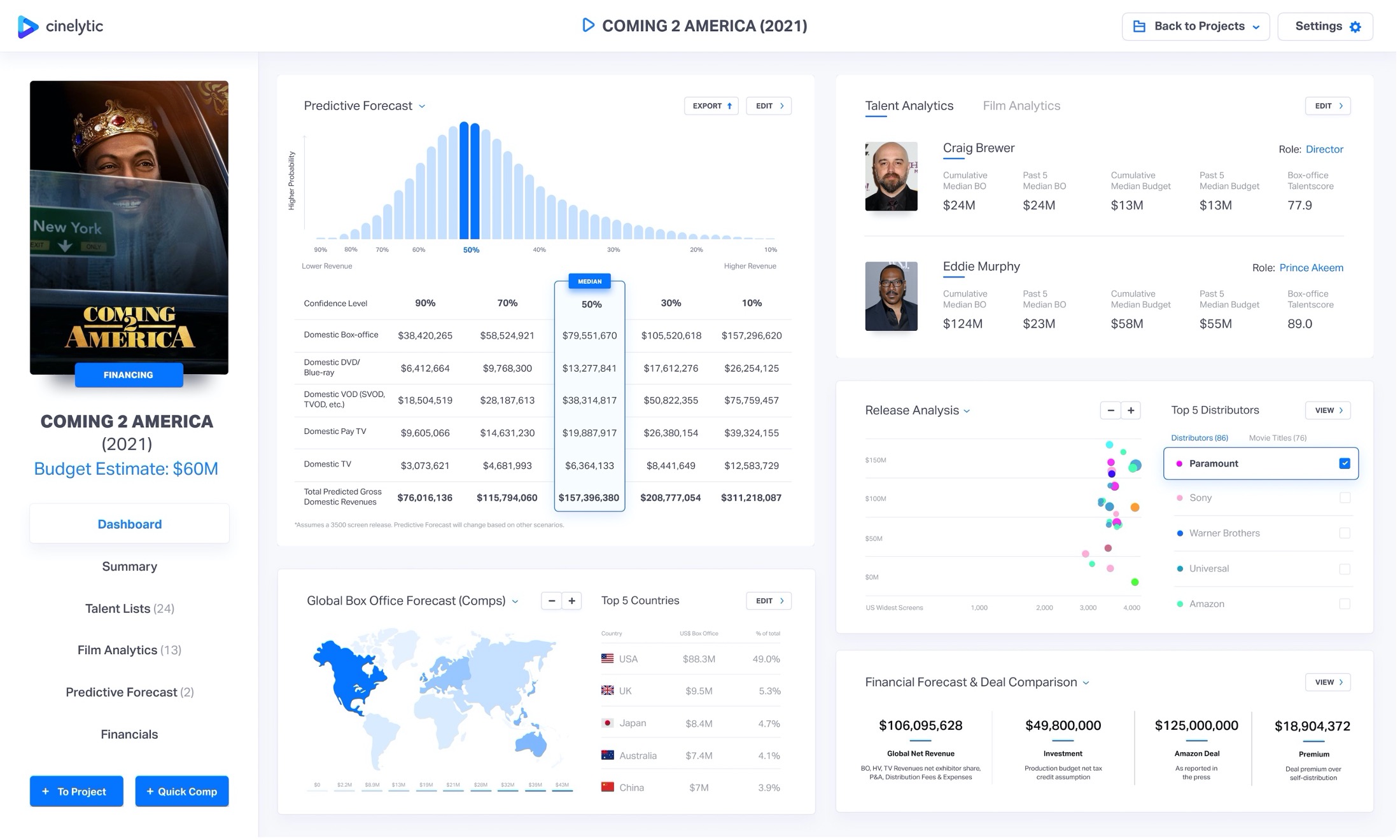Viewport: 1400px width, 840px height.
Task: Click the China flag icon
Action: pos(607,787)
